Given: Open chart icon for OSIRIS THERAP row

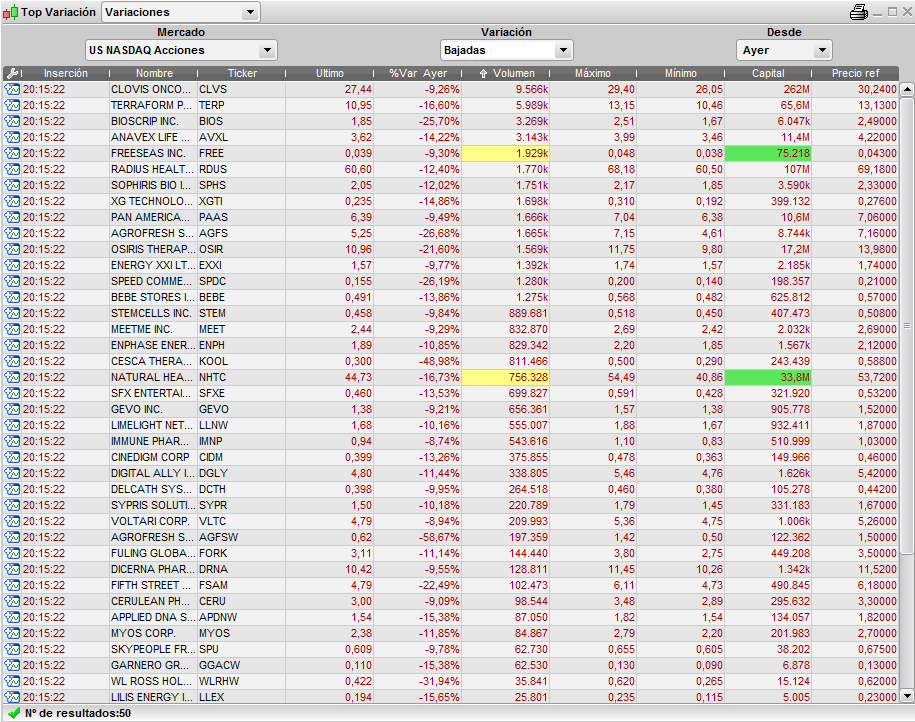Looking at the screenshot, I should pos(12,249).
